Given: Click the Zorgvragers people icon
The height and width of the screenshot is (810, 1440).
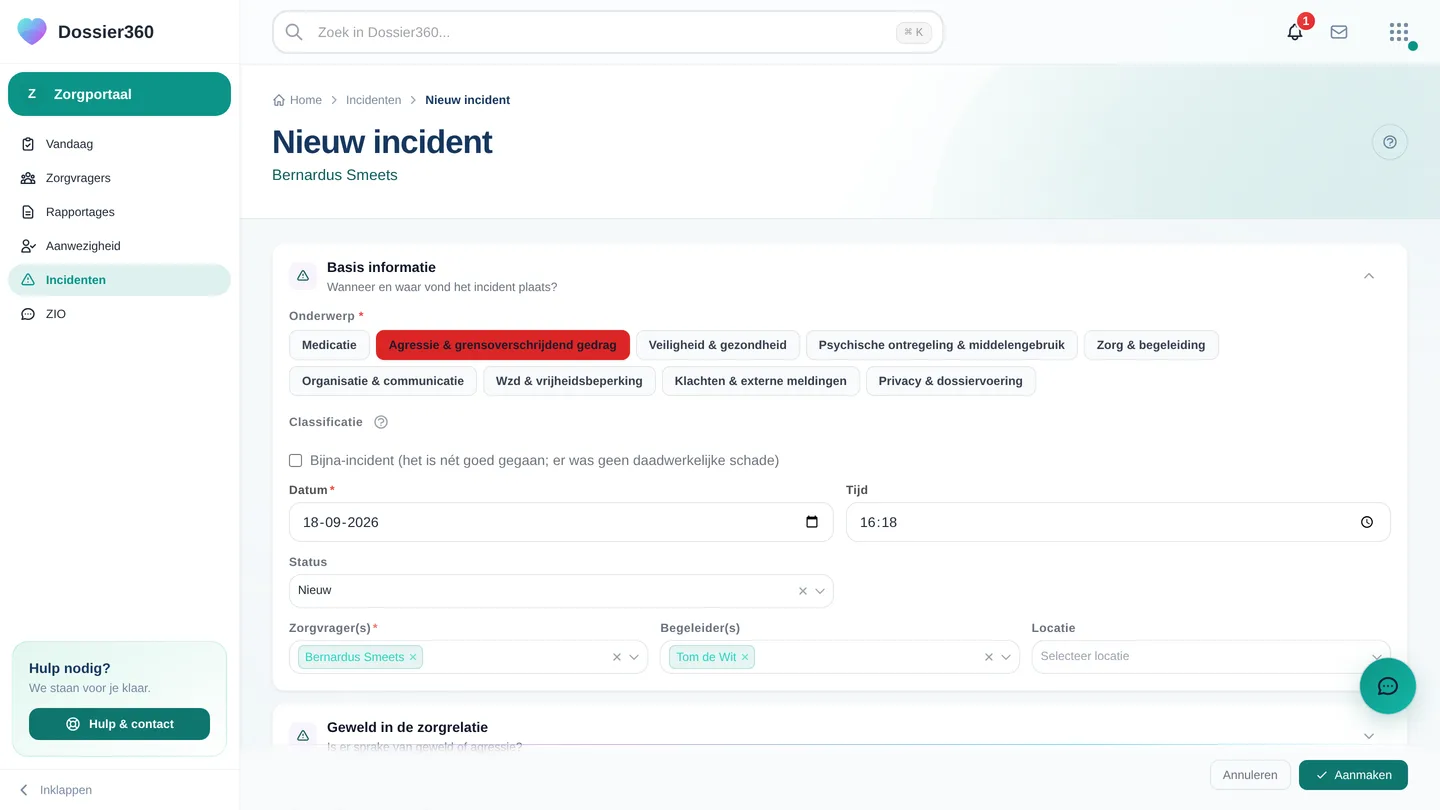Looking at the screenshot, I should (28, 178).
